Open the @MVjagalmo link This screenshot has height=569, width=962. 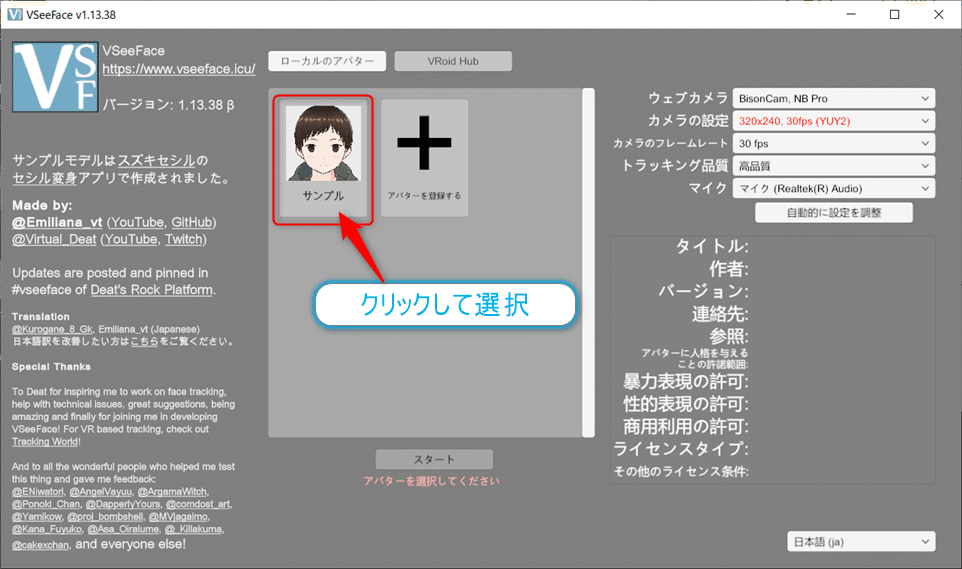(178, 516)
